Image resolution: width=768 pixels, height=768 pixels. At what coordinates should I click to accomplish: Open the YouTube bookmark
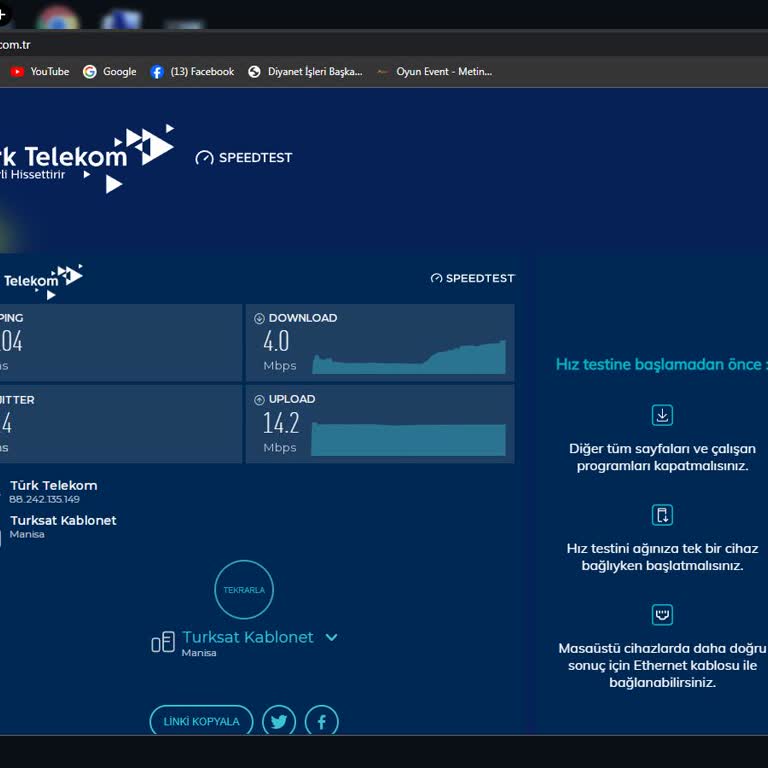40,72
